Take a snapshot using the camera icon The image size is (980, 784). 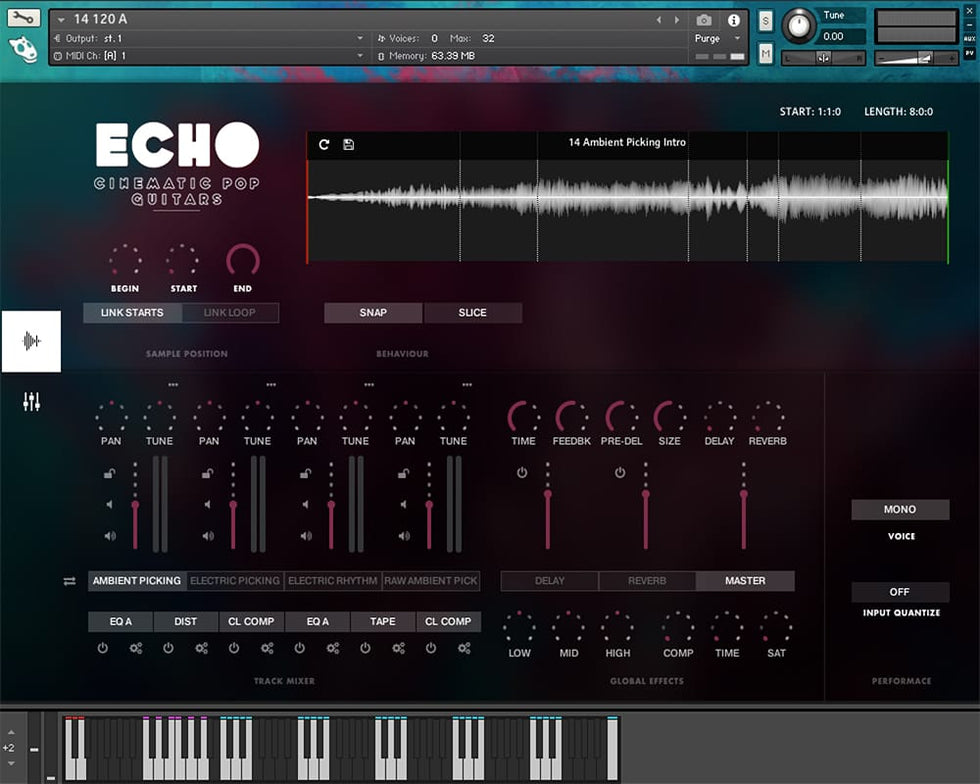704,20
